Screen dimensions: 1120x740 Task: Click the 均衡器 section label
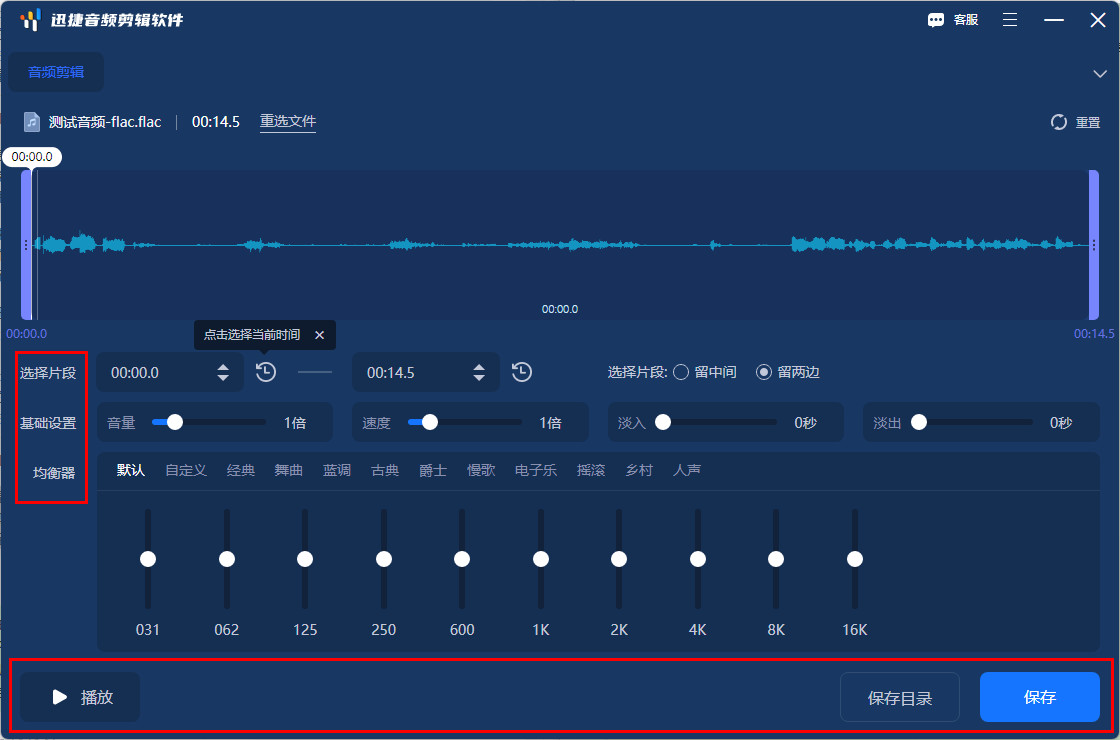coord(54,473)
